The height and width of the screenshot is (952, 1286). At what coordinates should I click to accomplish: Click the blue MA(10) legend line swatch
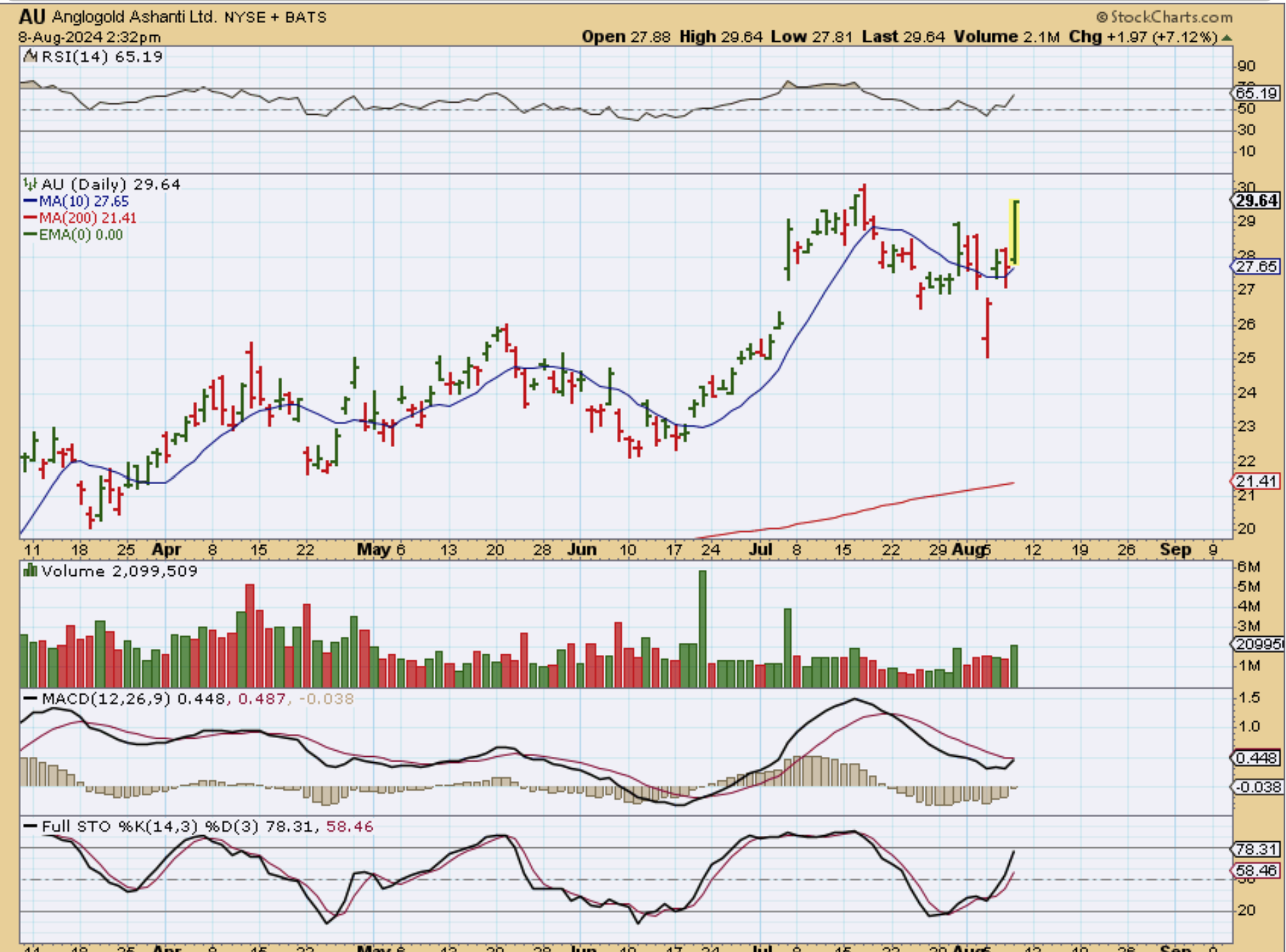(30, 201)
